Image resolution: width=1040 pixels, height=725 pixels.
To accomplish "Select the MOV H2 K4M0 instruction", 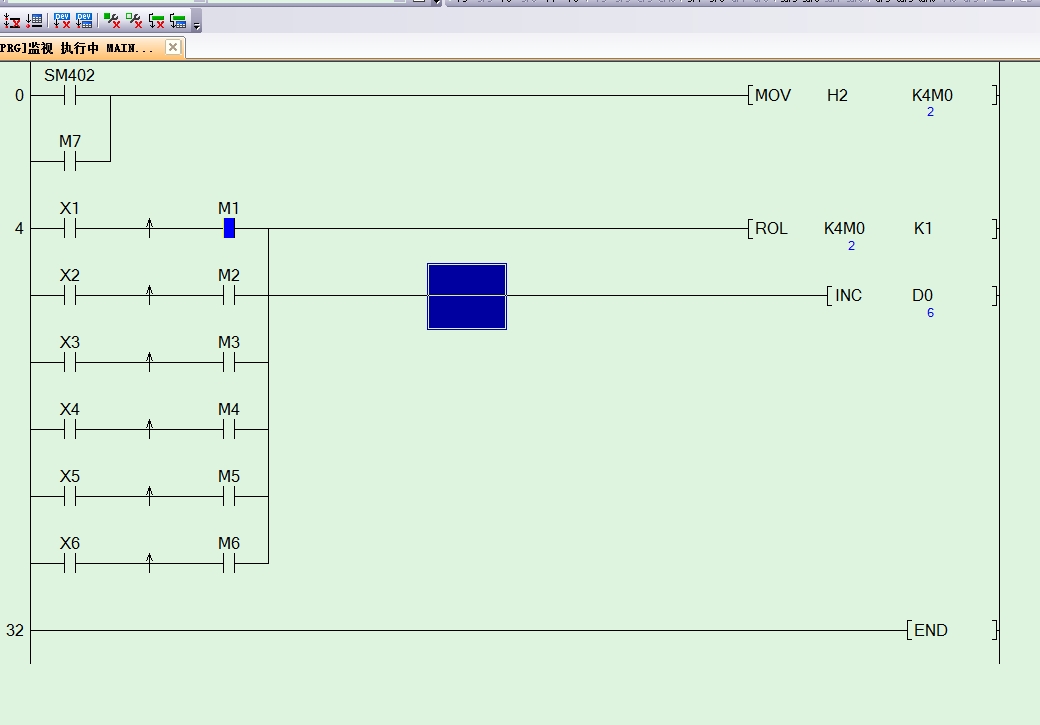I will tap(870, 96).
